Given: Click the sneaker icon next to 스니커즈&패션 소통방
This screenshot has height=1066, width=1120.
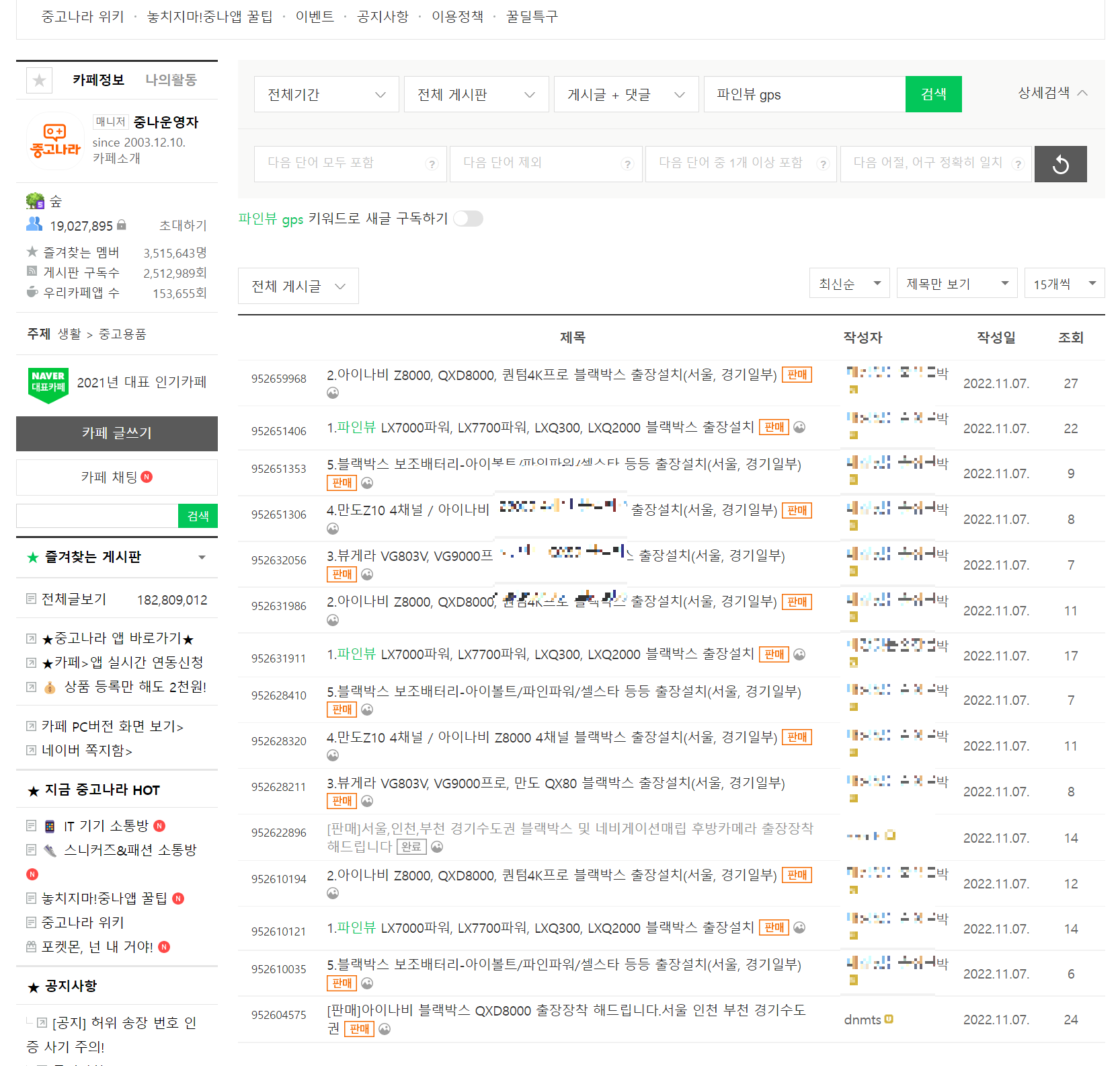Looking at the screenshot, I should point(50,850).
